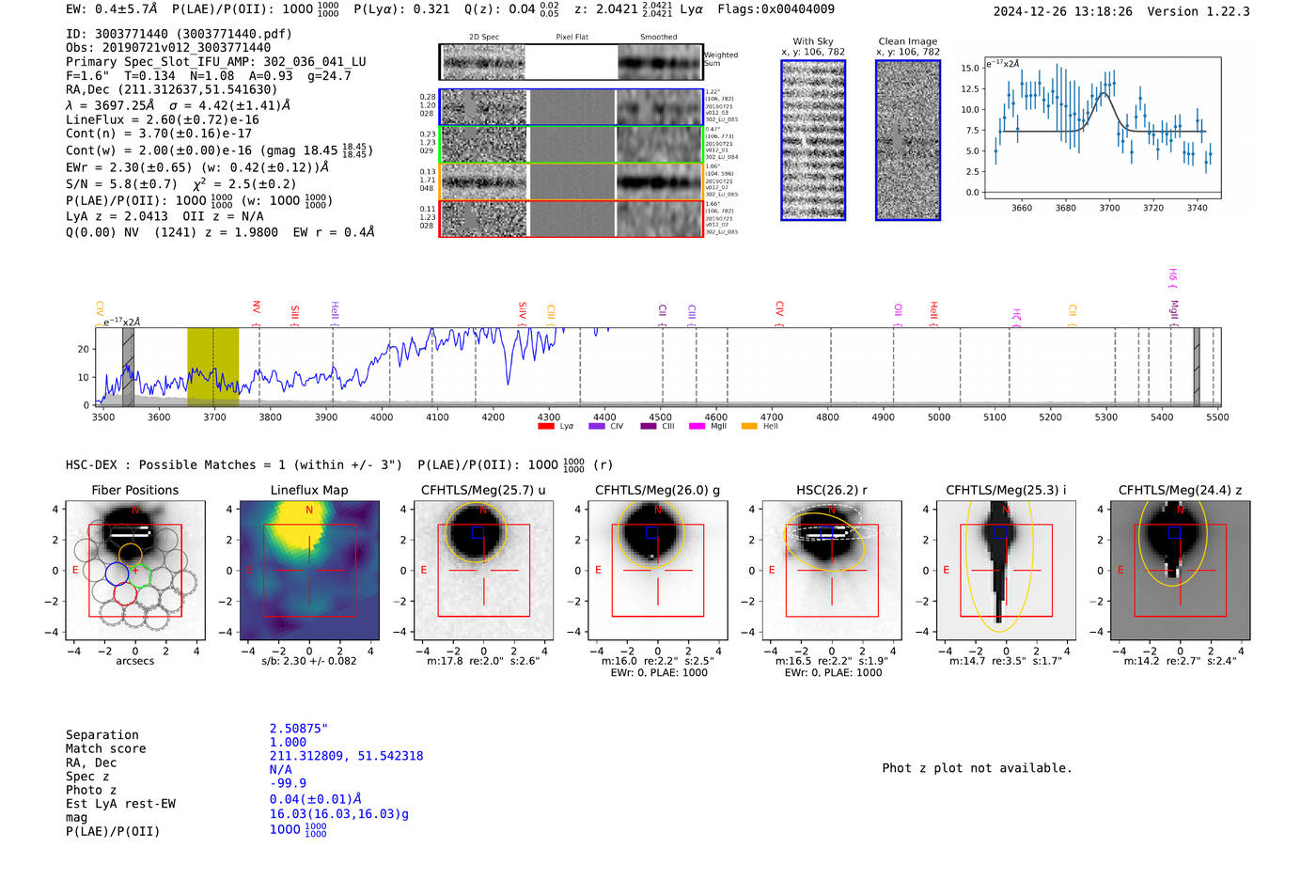Click the Obs: 20190721v012_3003771440 line
This screenshot has width=1316, height=896.
click(168, 48)
